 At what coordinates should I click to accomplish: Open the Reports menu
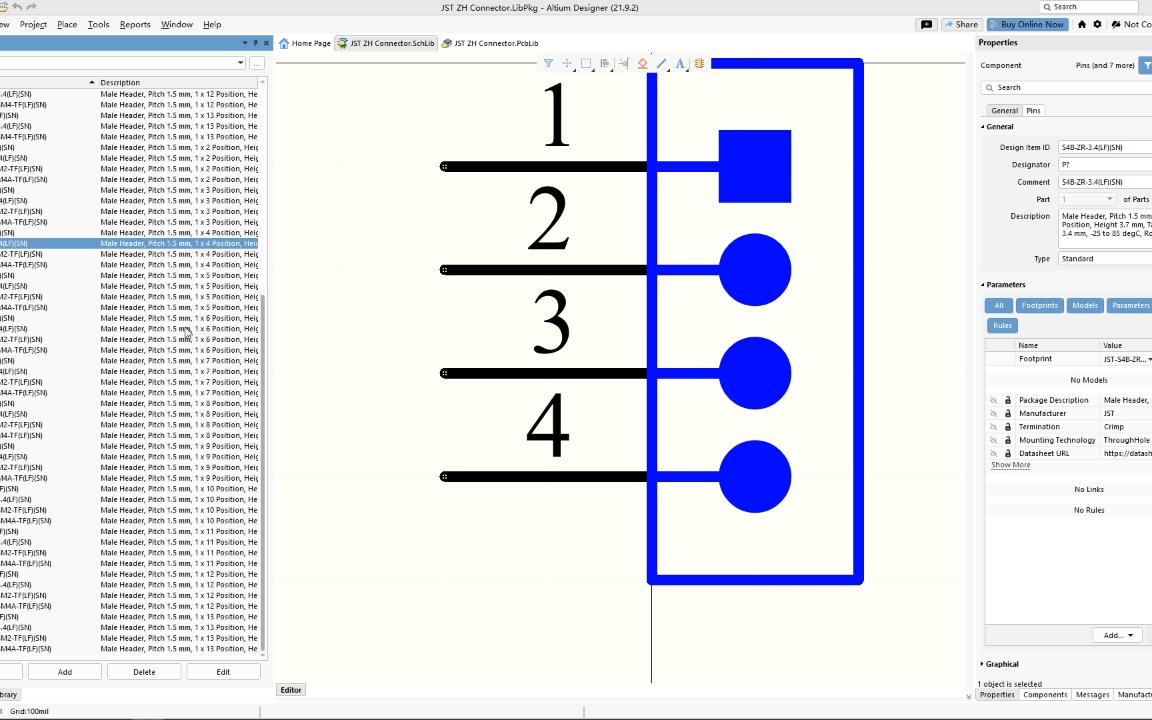click(135, 24)
